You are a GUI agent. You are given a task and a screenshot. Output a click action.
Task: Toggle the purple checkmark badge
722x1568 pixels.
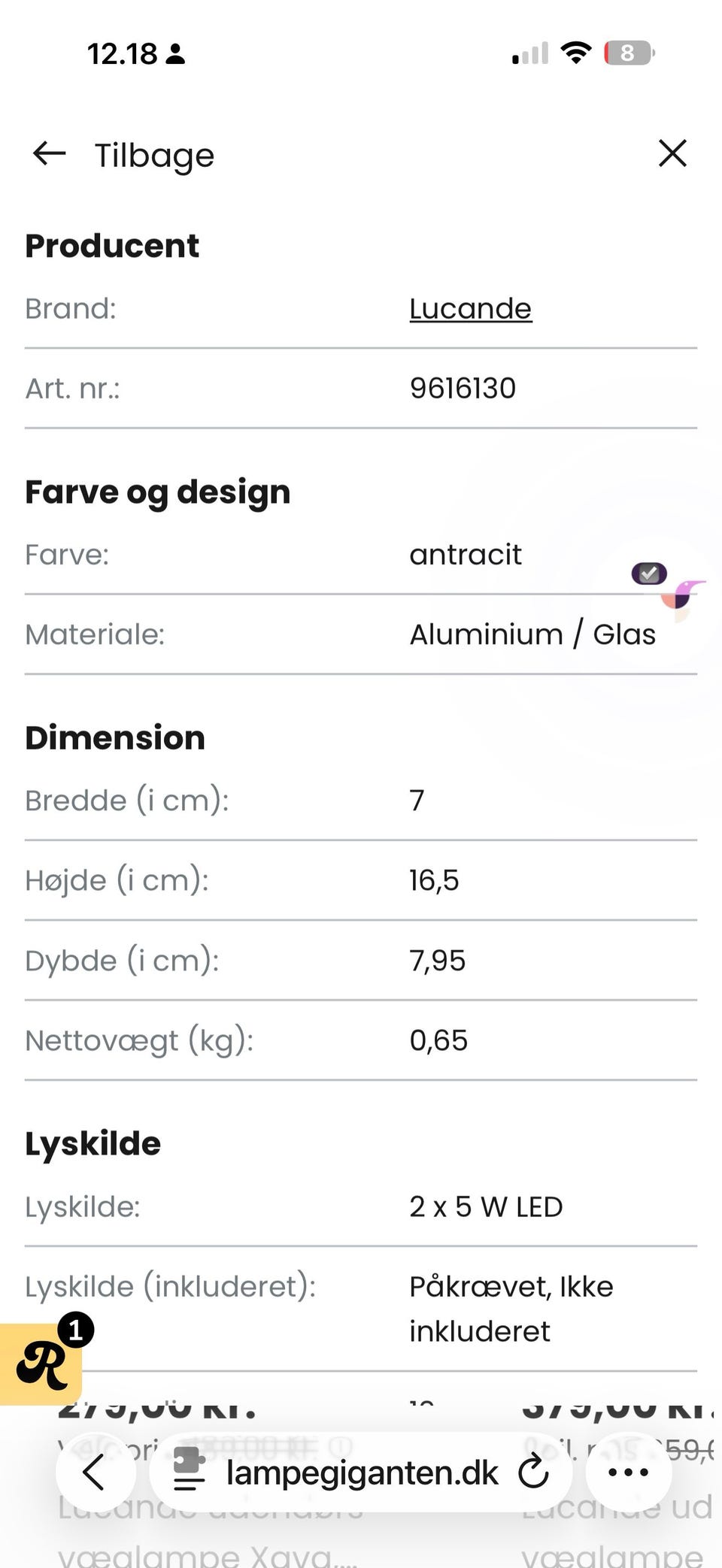pos(649,574)
